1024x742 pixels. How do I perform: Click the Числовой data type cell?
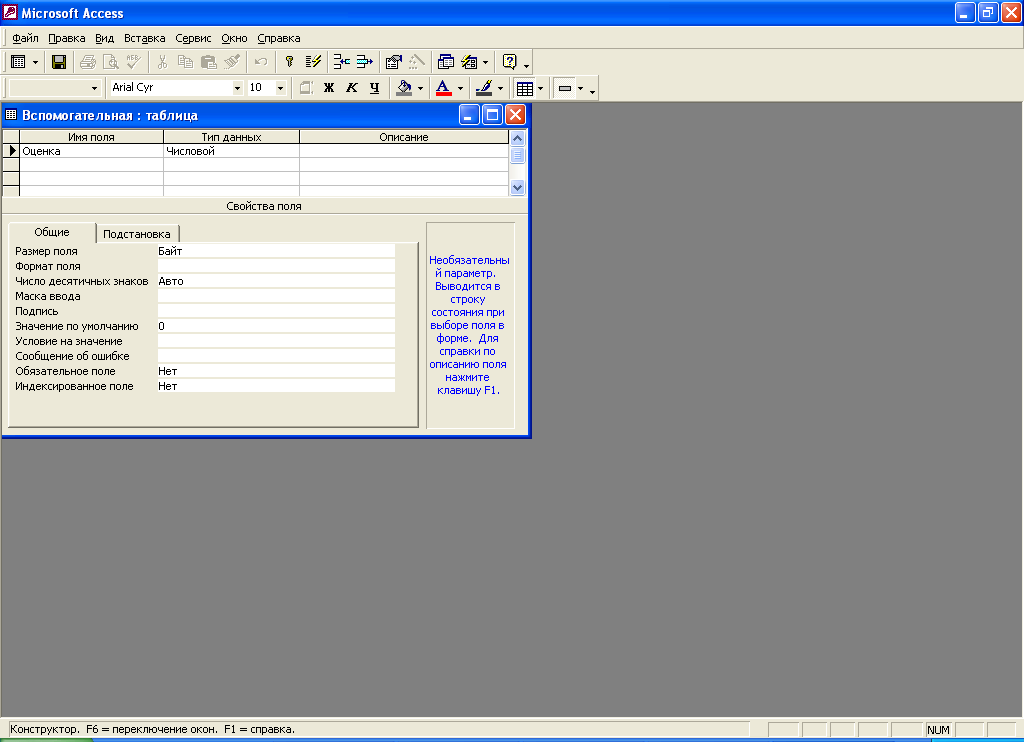[x=231, y=151]
